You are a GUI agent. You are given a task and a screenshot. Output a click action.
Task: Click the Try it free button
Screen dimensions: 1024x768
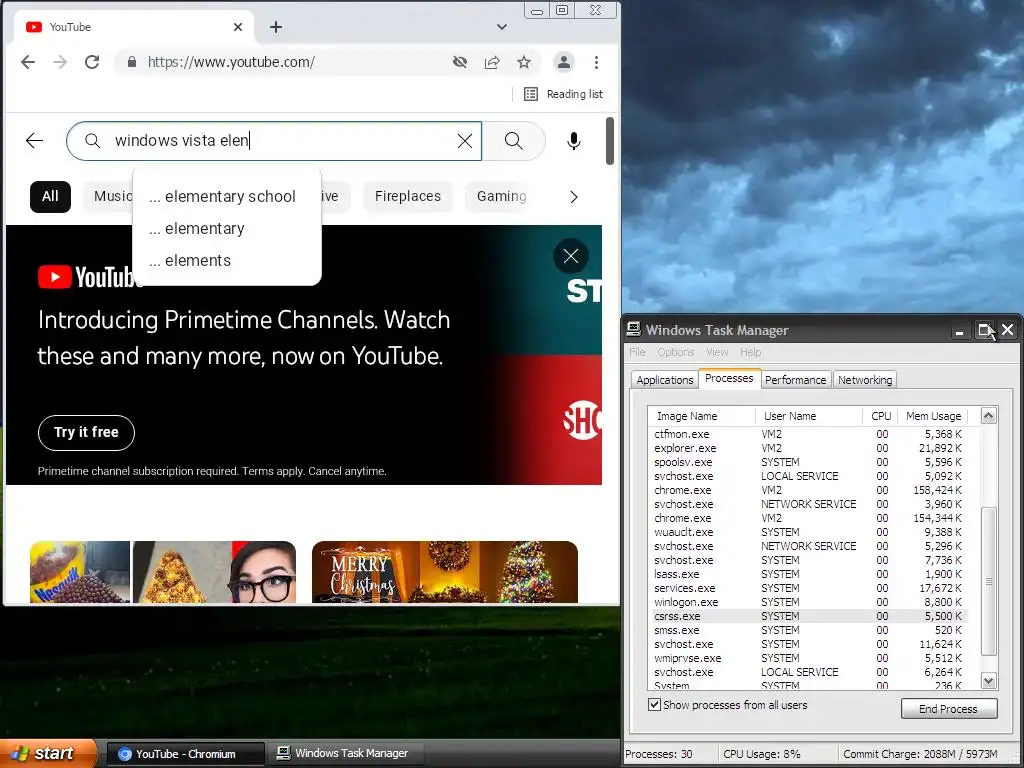click(x=86, y=432)
